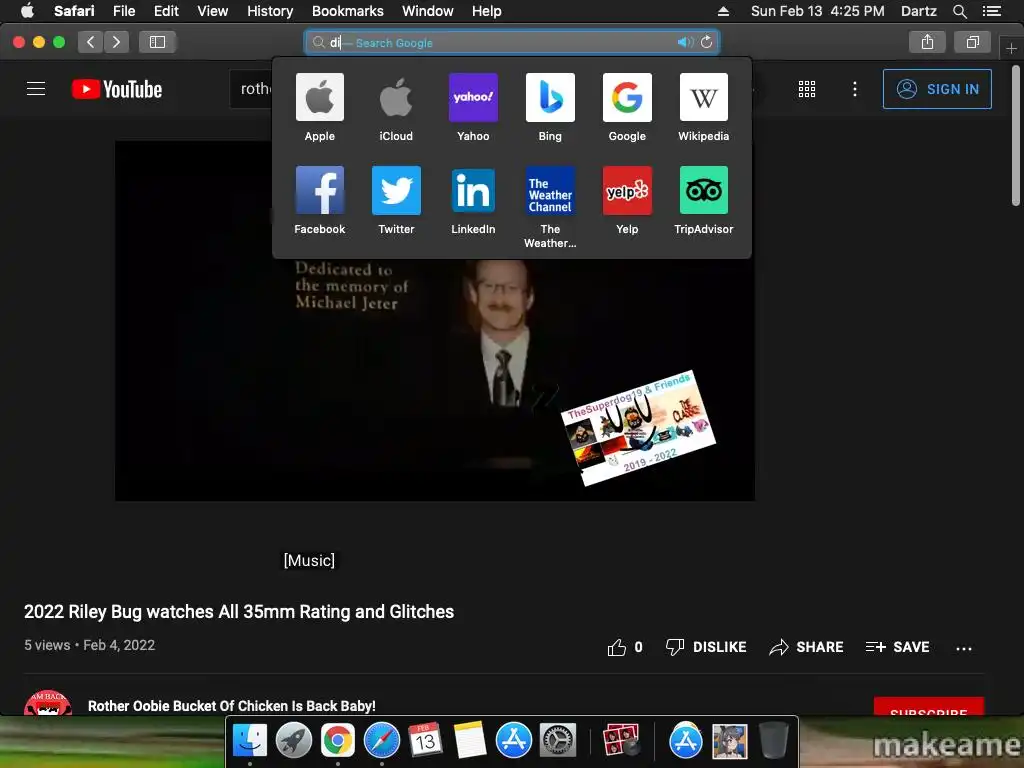Viewport: 1024px width, 768px height.
Task: Open the Window menu
Action: pyautogui.click(x=427, y=11)
